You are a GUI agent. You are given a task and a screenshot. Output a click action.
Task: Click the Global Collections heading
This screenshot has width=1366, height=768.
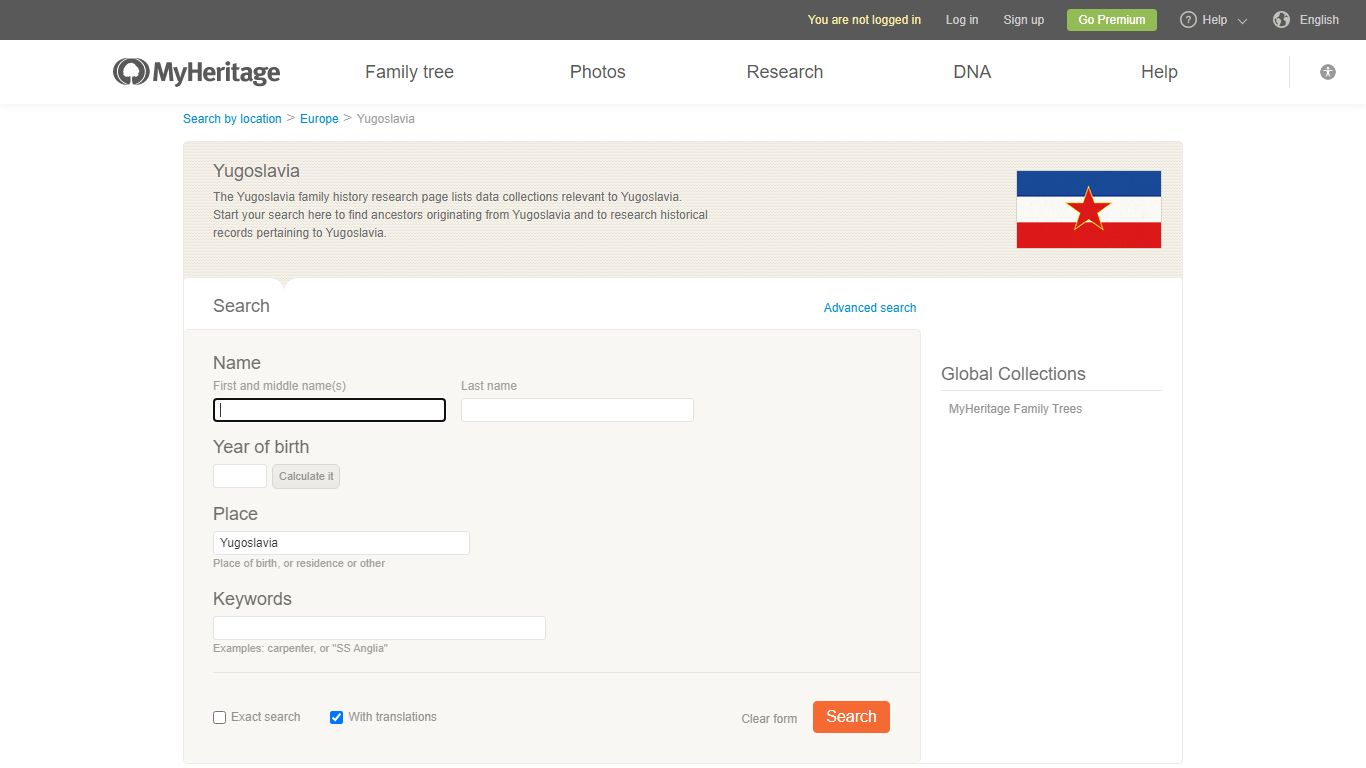[1013, 374]
